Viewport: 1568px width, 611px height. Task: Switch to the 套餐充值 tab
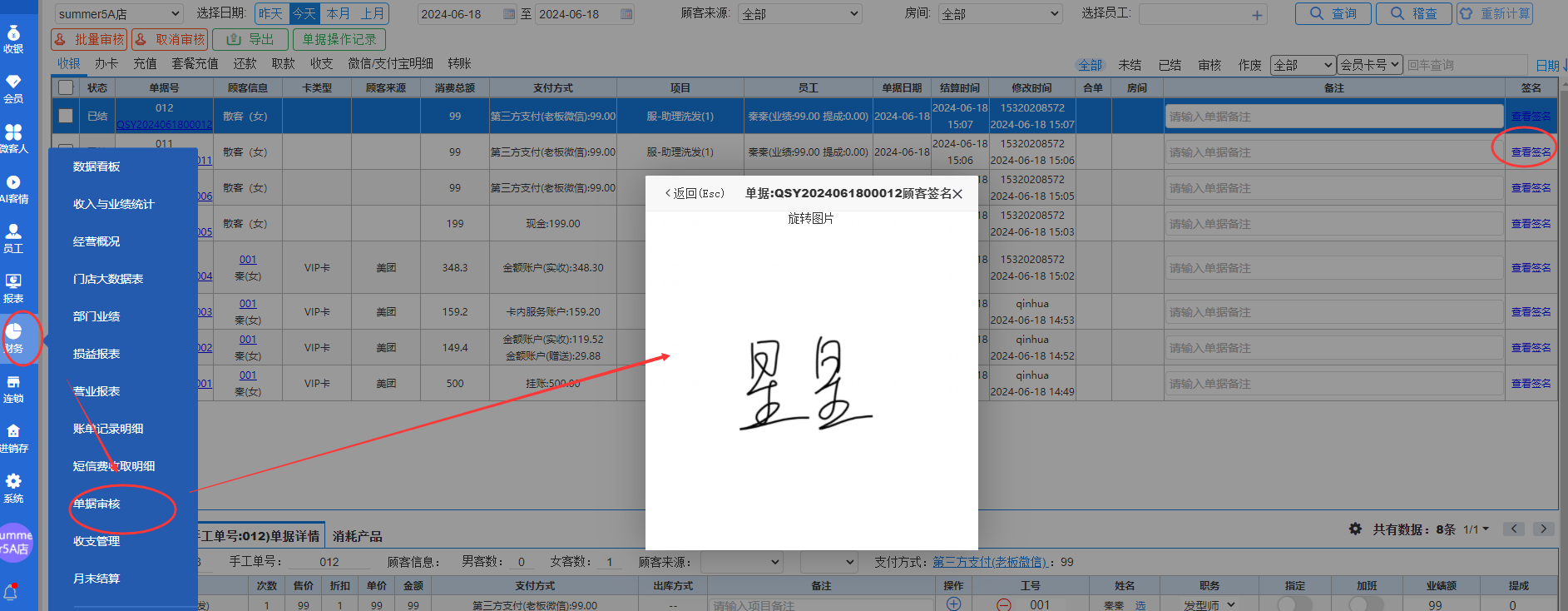195,63
